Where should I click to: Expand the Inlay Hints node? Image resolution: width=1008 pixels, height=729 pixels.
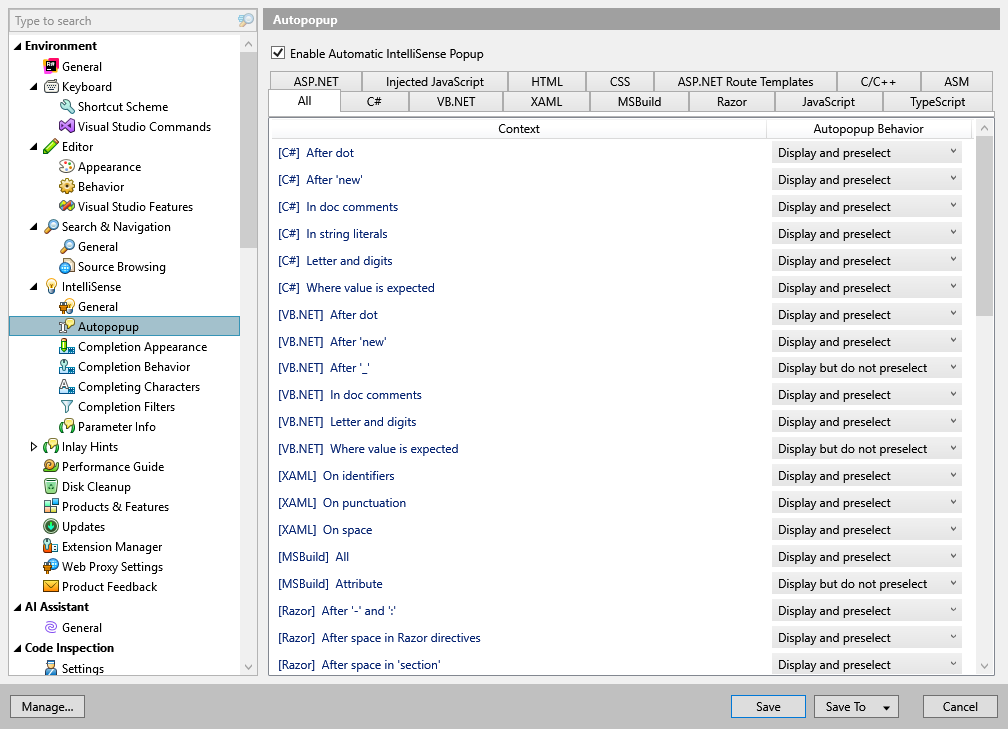34,446
